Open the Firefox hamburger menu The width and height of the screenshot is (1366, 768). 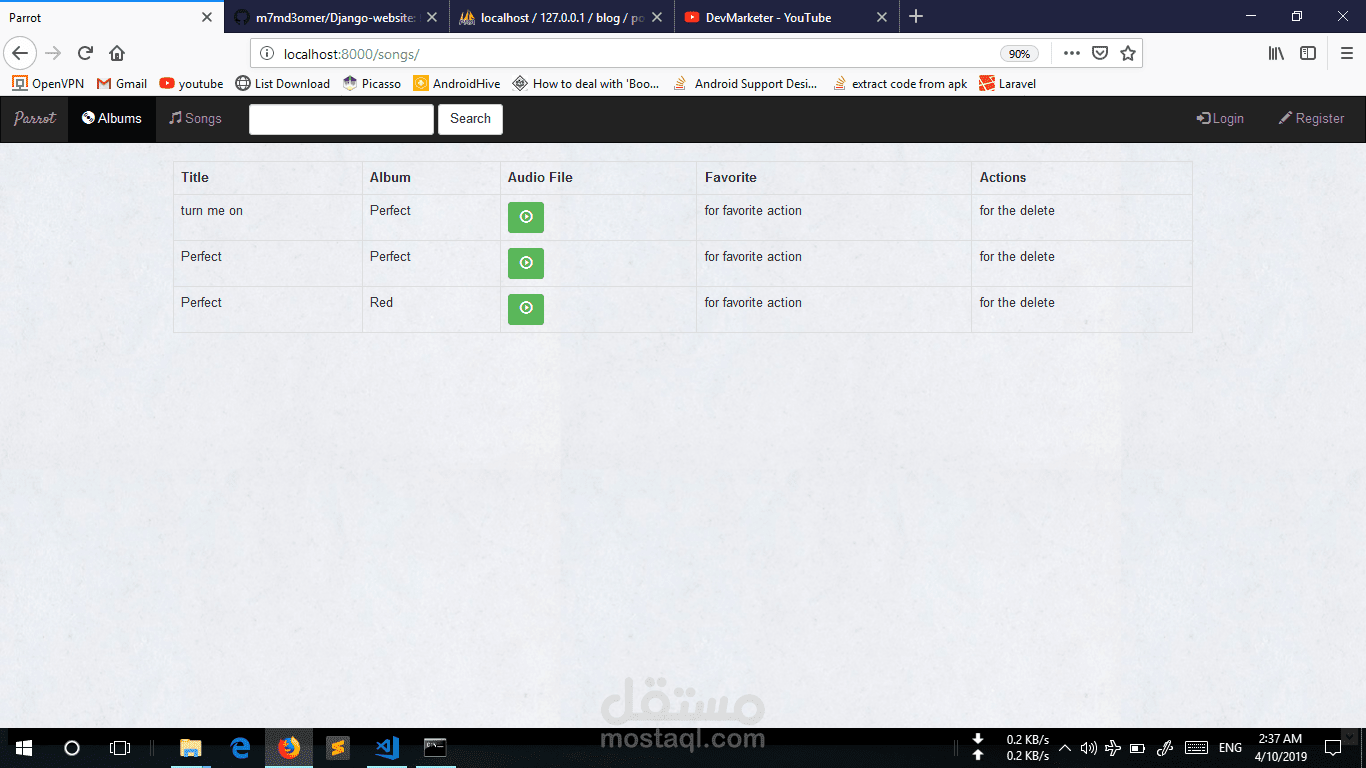tap(1347, 53)
